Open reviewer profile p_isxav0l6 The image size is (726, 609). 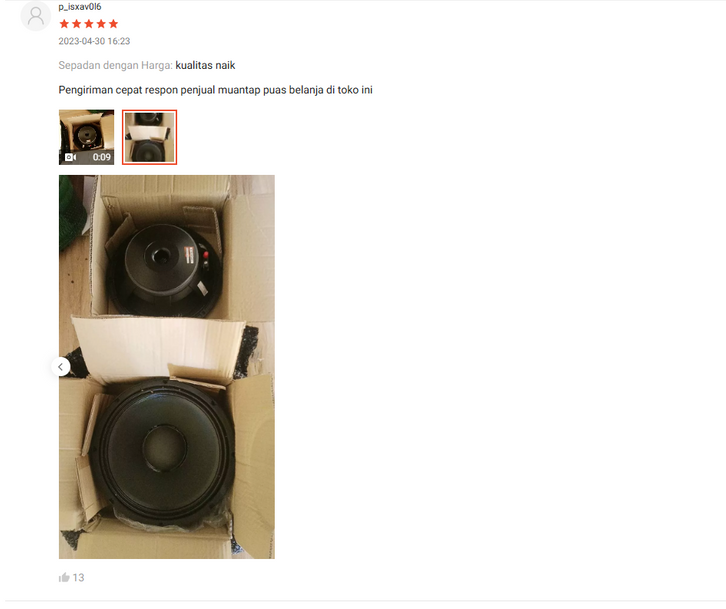pyautogui.click(x=80, y=6)
